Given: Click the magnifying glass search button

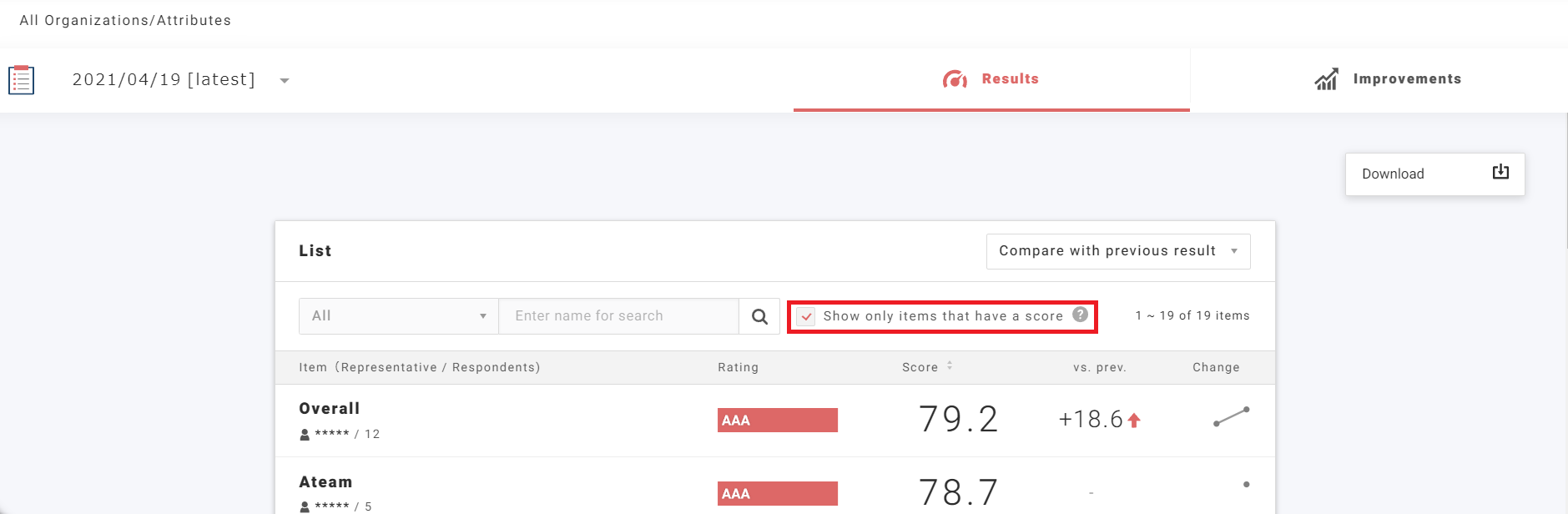Looking at the screenshot, I should [x=759, y=316].
